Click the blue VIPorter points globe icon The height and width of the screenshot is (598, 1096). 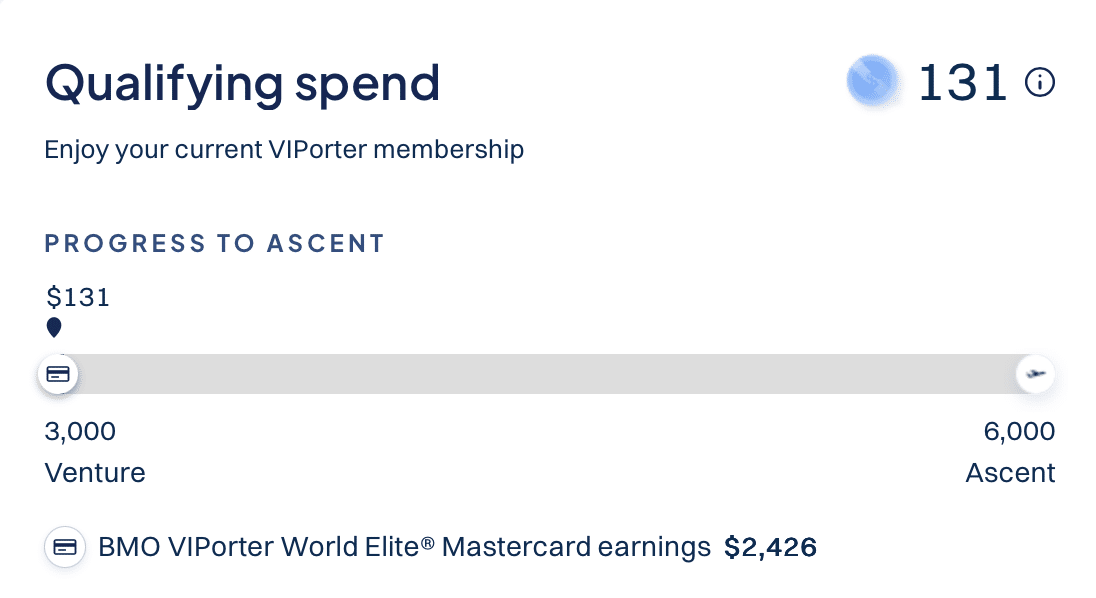click(x=872, y=82)
